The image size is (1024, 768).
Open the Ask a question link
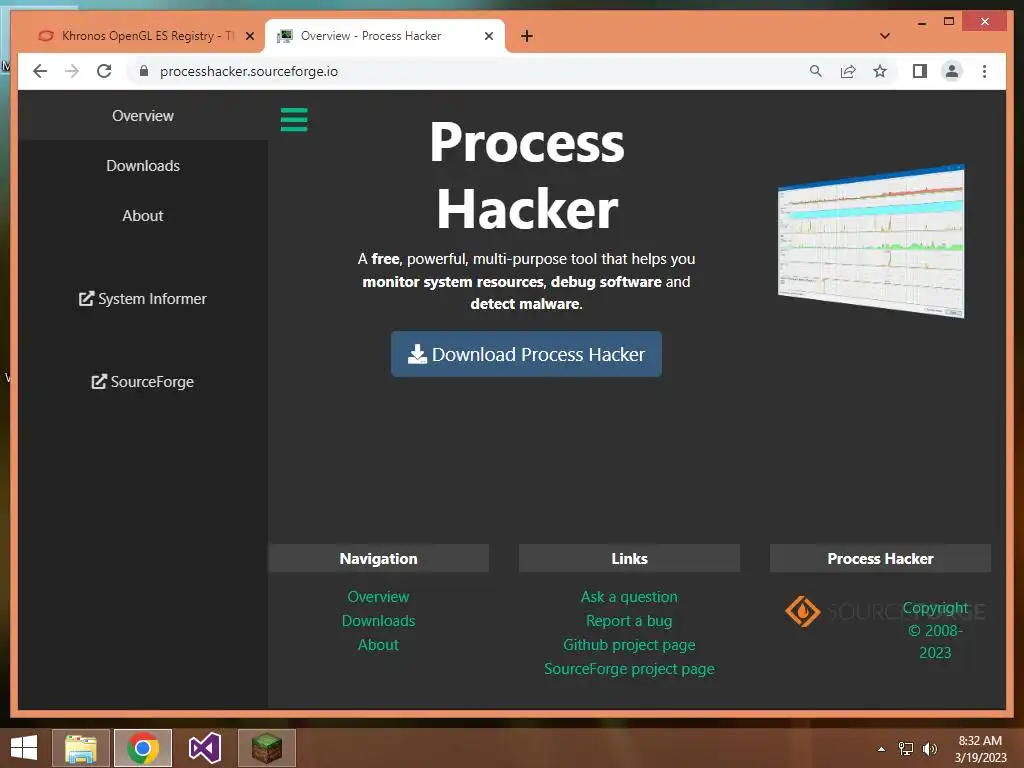pos(629,597)
